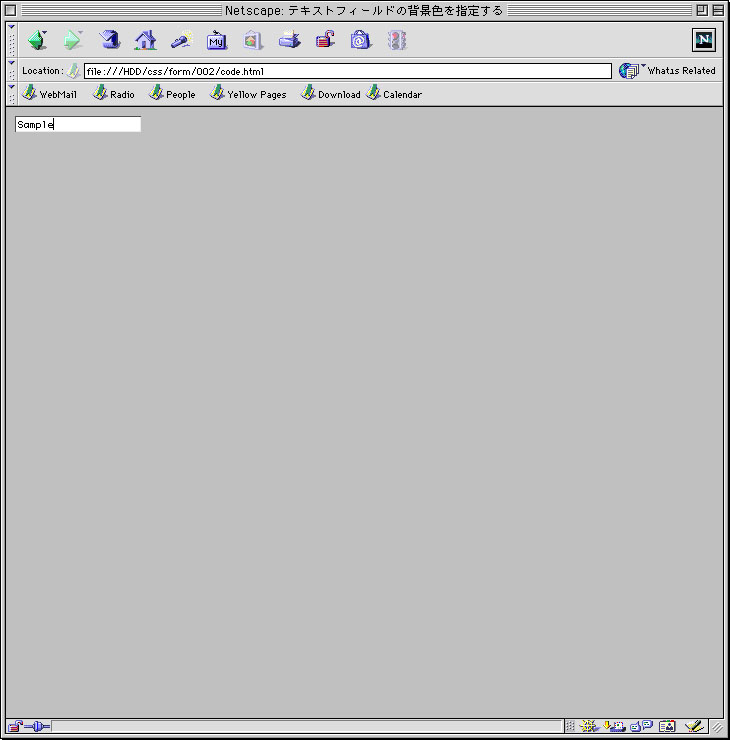Open Newsgroups speech bubbles icon
The height and width of the screenshot is (740, 730).
(641, 726)
